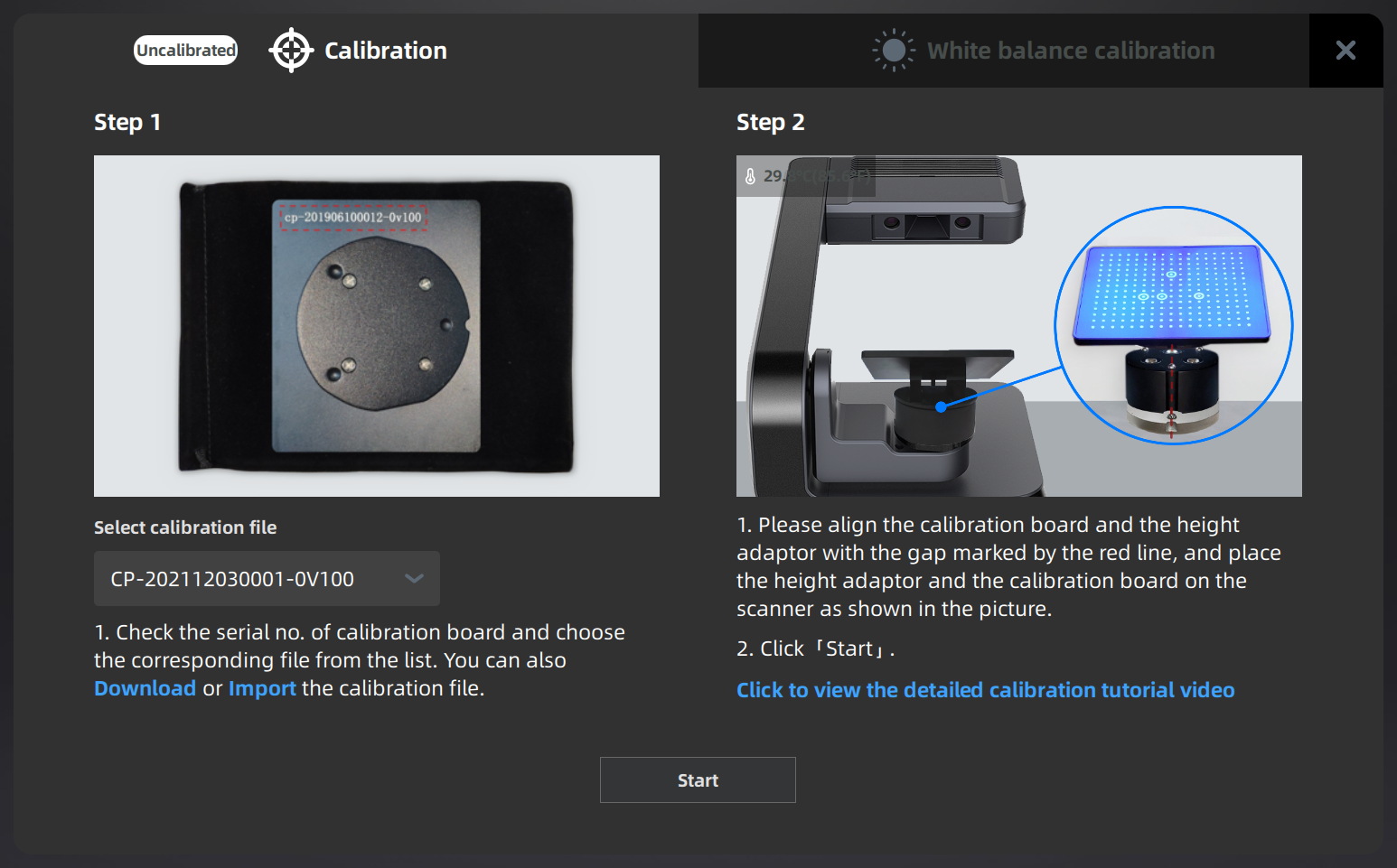Click the Download calibration file link
This screenshot has height=868, width=1397.
pos(145,688)
